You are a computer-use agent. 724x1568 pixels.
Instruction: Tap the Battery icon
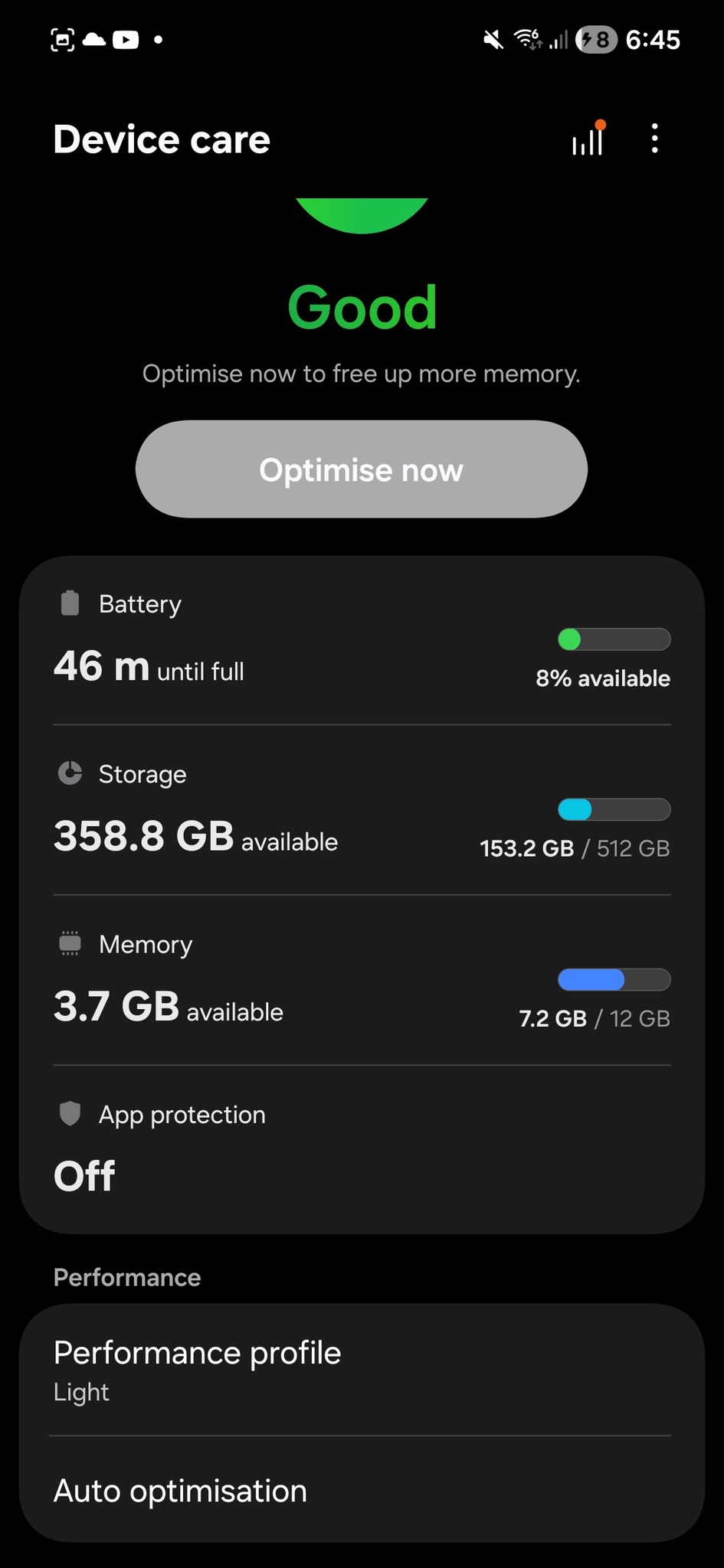[70, 603]
